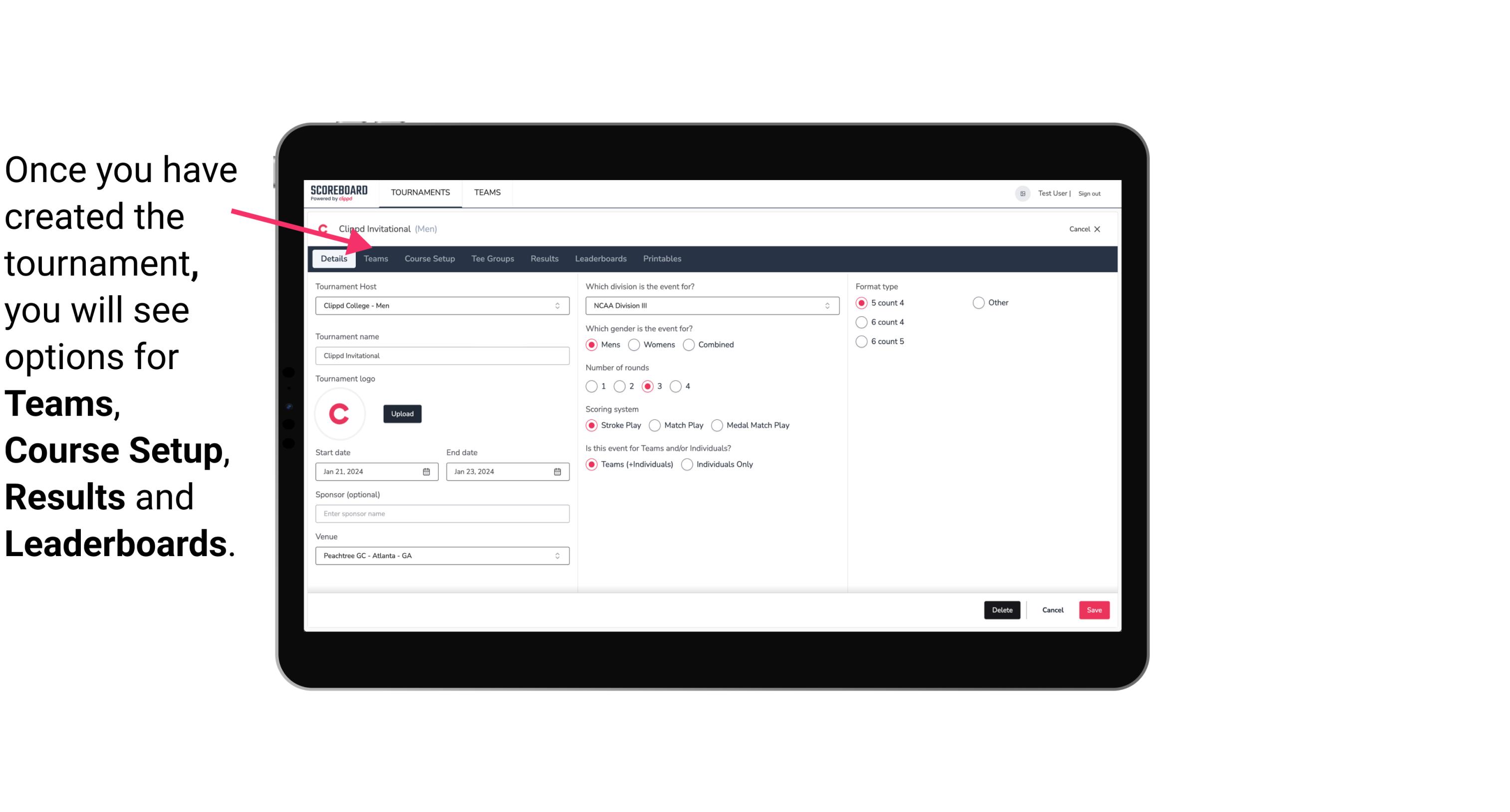Select Womens gender radio button
Screen dimensions: 1510x812
pyautogui.click(x=634, y=344)
